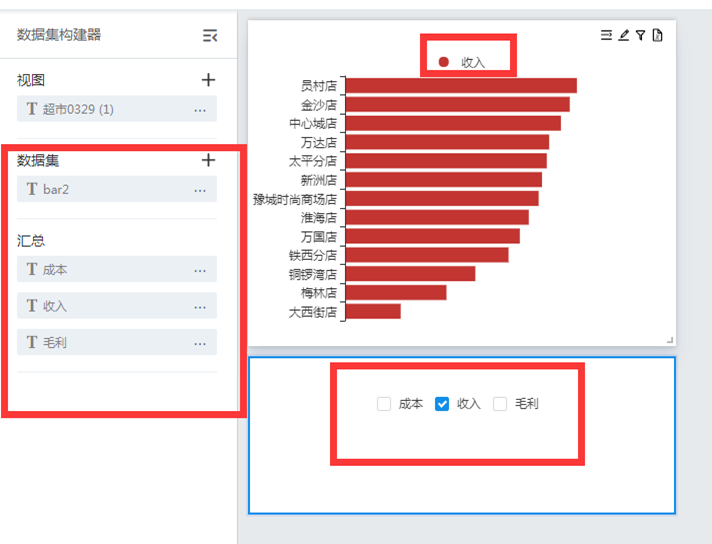Open more options for 超市0329 (1)
The image size is (712, 544).
pos(200,110)
